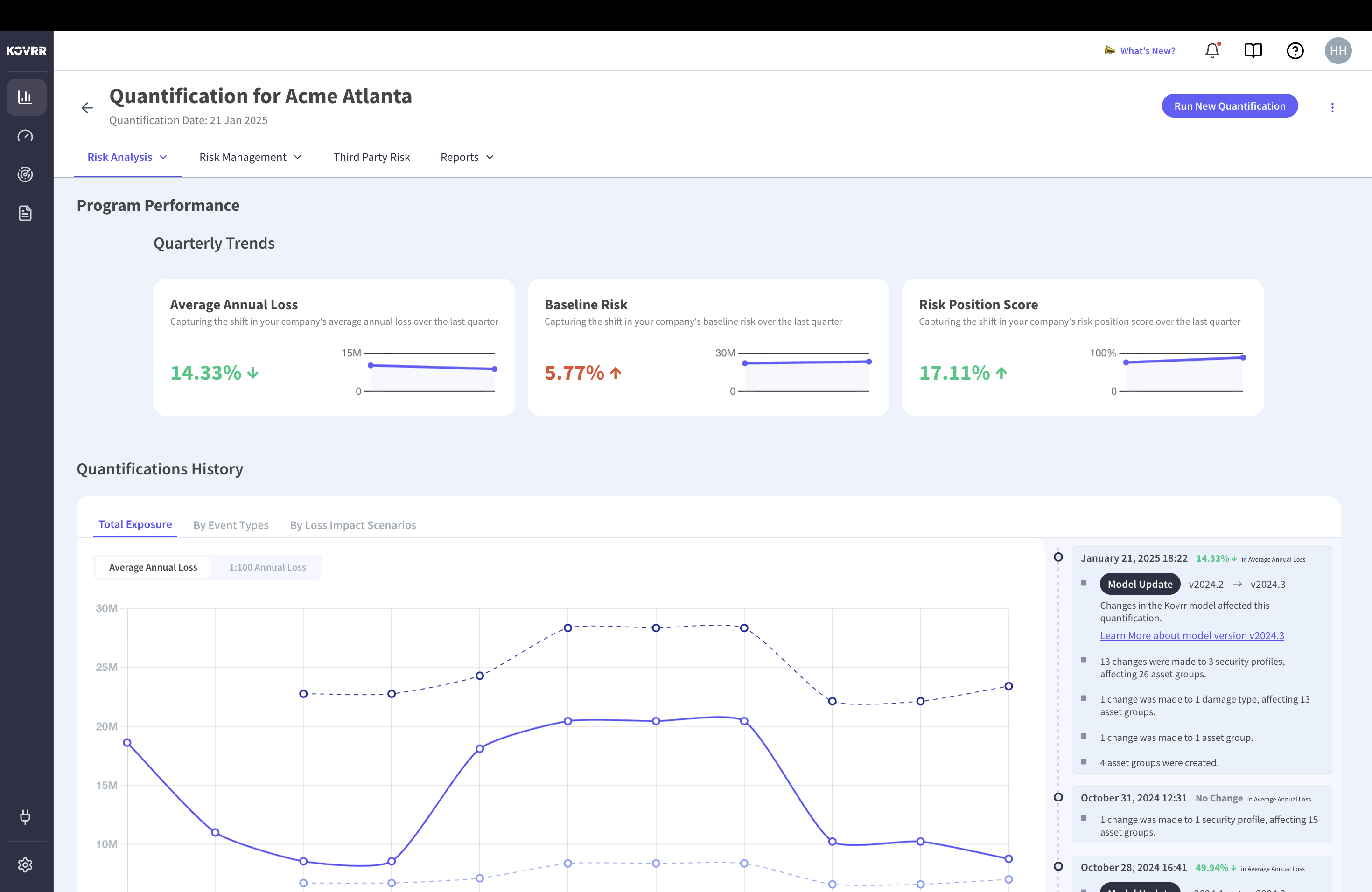
Task: Click the 49.94% change in October 28 entry
Action: (x=1215, y=867)
